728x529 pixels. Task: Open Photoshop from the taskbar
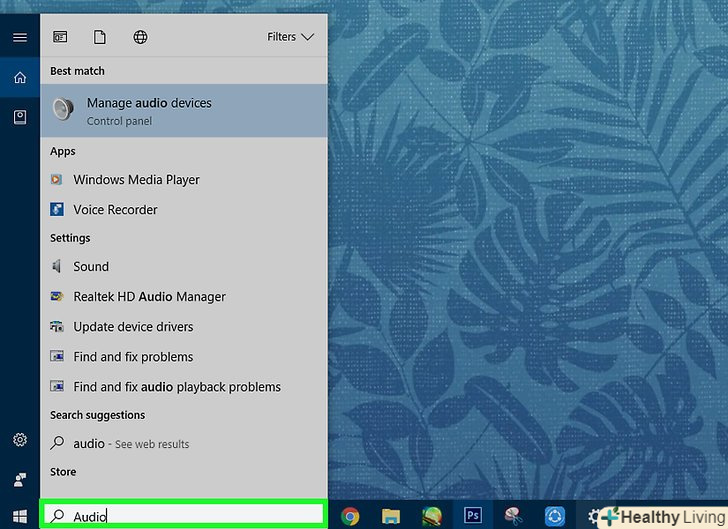pyautogui.click(x=474, y=516)
